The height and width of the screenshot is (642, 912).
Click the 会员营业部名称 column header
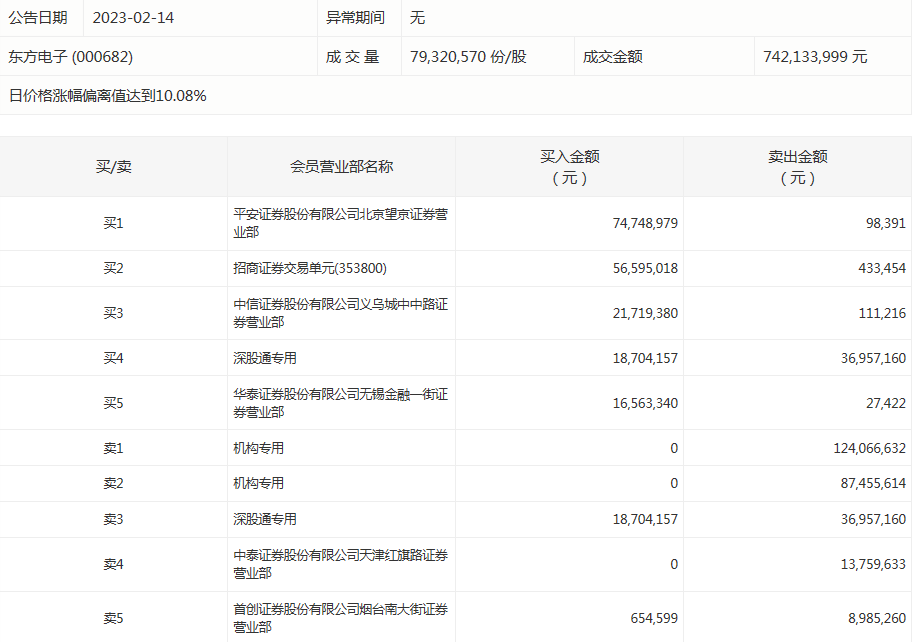(x=341, y=167)
